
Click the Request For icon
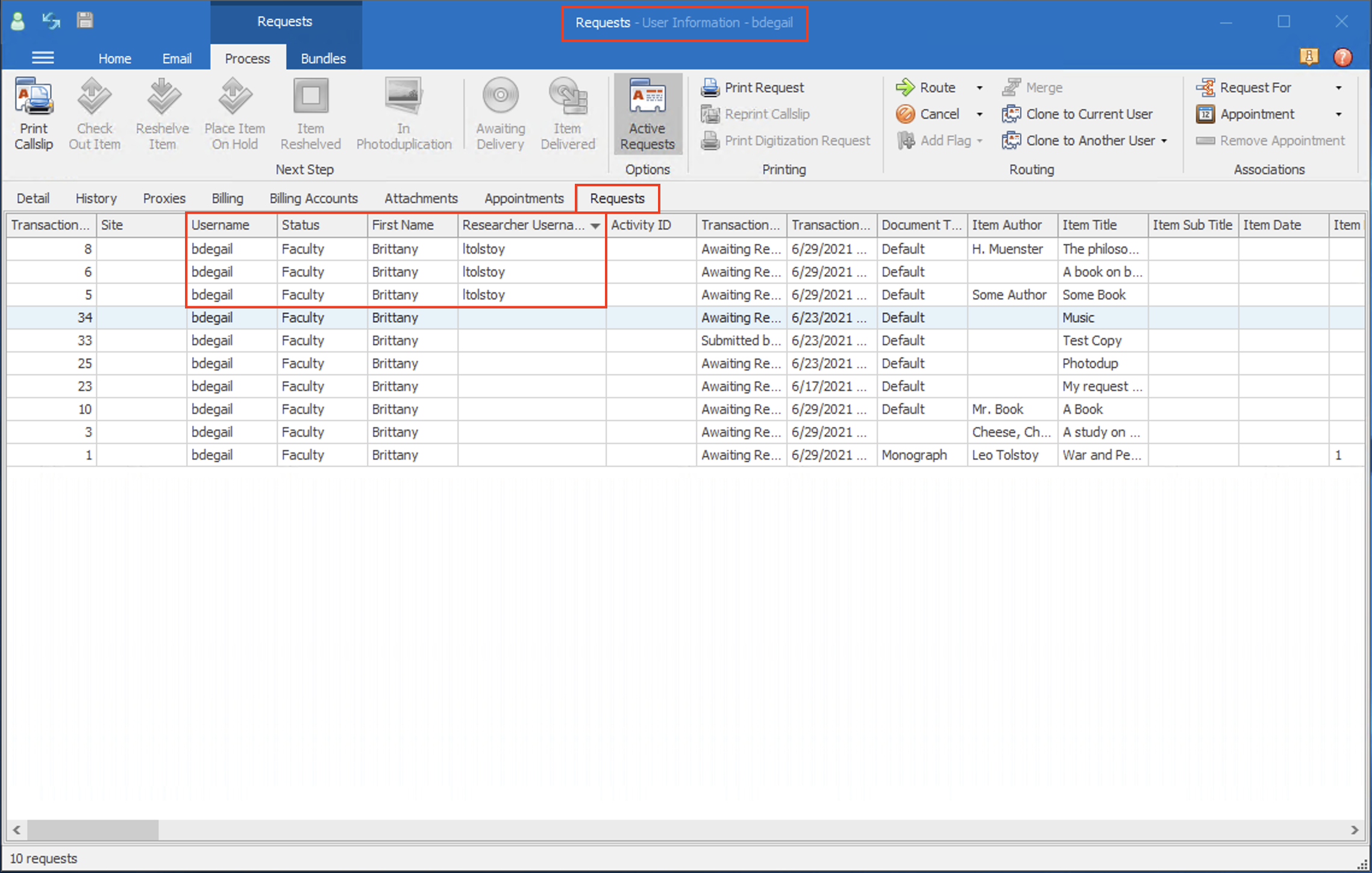[x=1206, y=87]
